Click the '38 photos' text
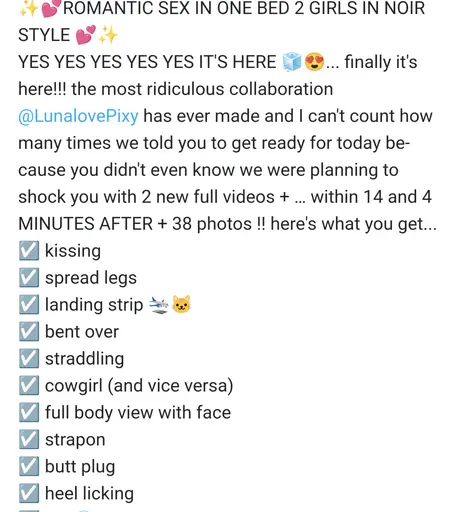The image size is (462, 512). (x=212, y=224)
